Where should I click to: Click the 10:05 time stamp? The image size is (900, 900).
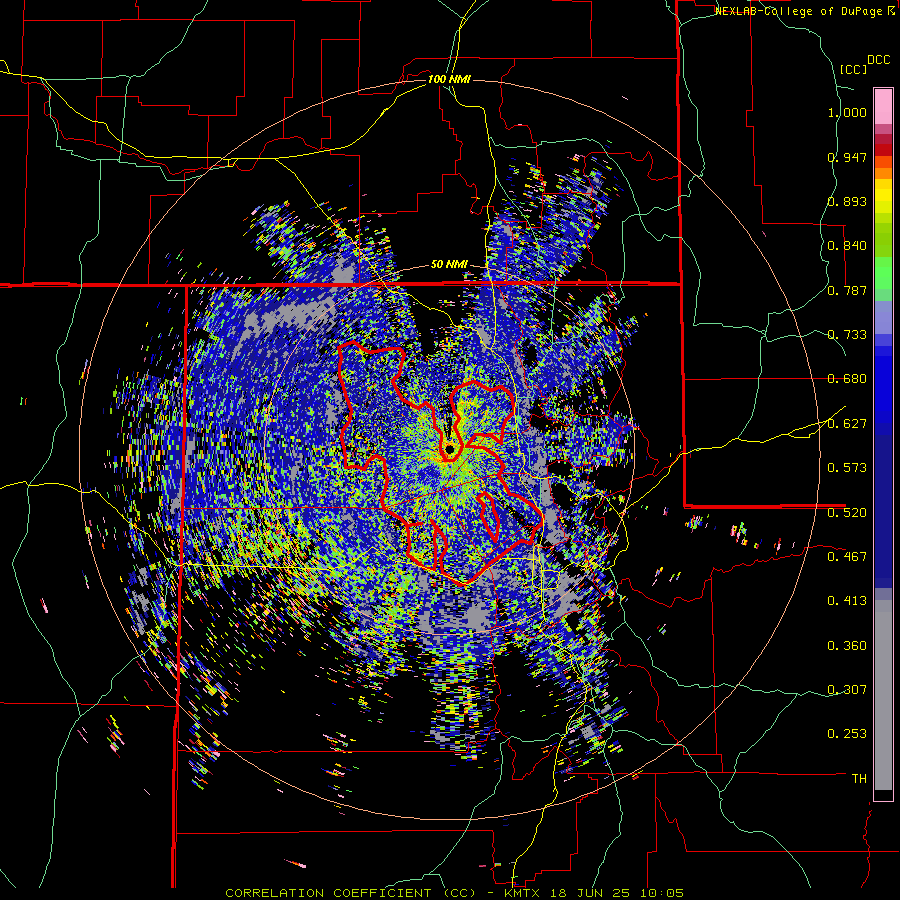point(660,893)
